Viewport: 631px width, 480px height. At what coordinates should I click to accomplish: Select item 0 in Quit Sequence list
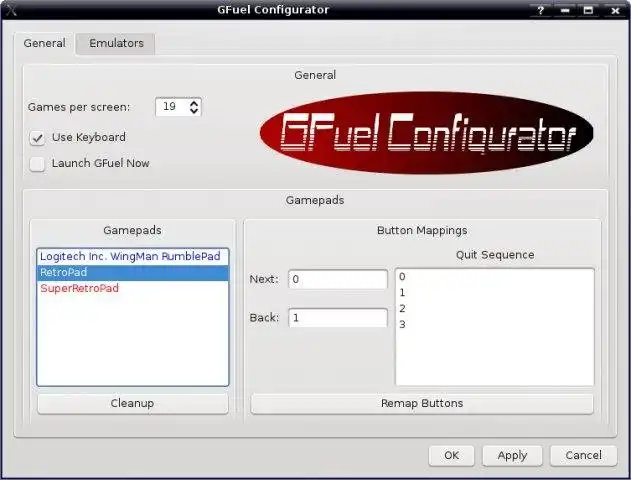tap(495, 277)
